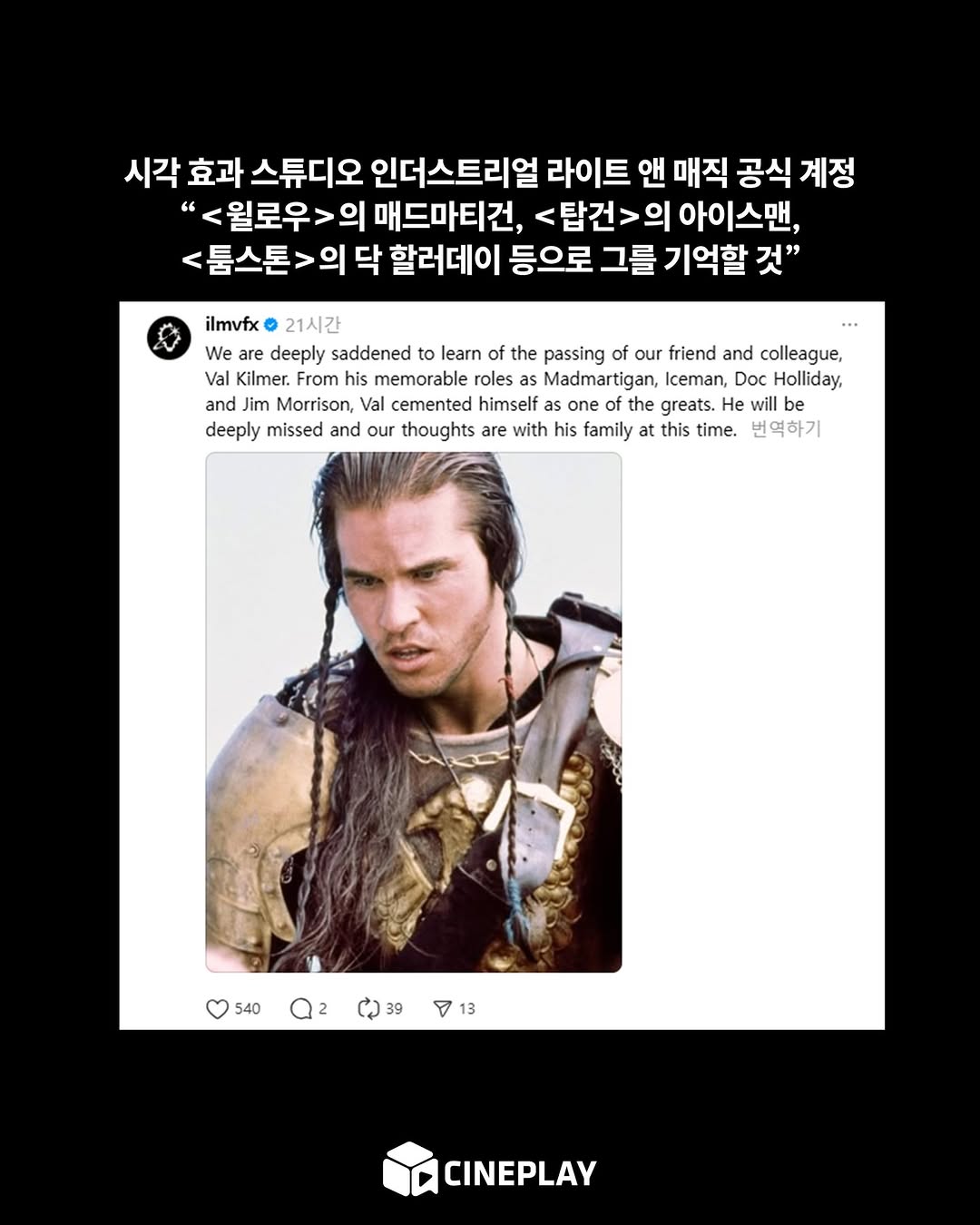Click the headline starting 시각 효과 스튜디오
The height and width of the screenshot is (1225, 980).
pos(490,172)
